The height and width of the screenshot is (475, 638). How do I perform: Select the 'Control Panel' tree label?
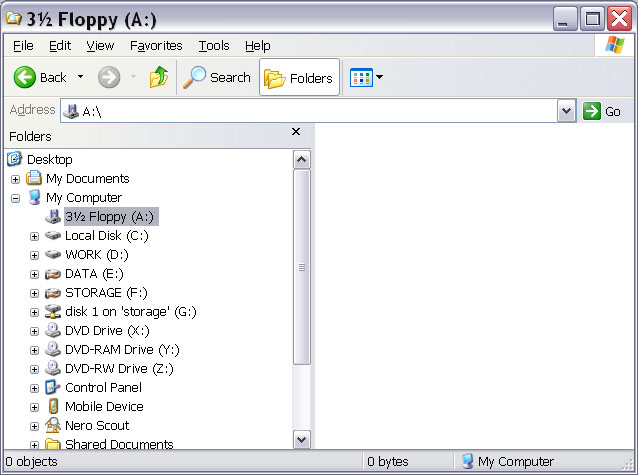103,387
